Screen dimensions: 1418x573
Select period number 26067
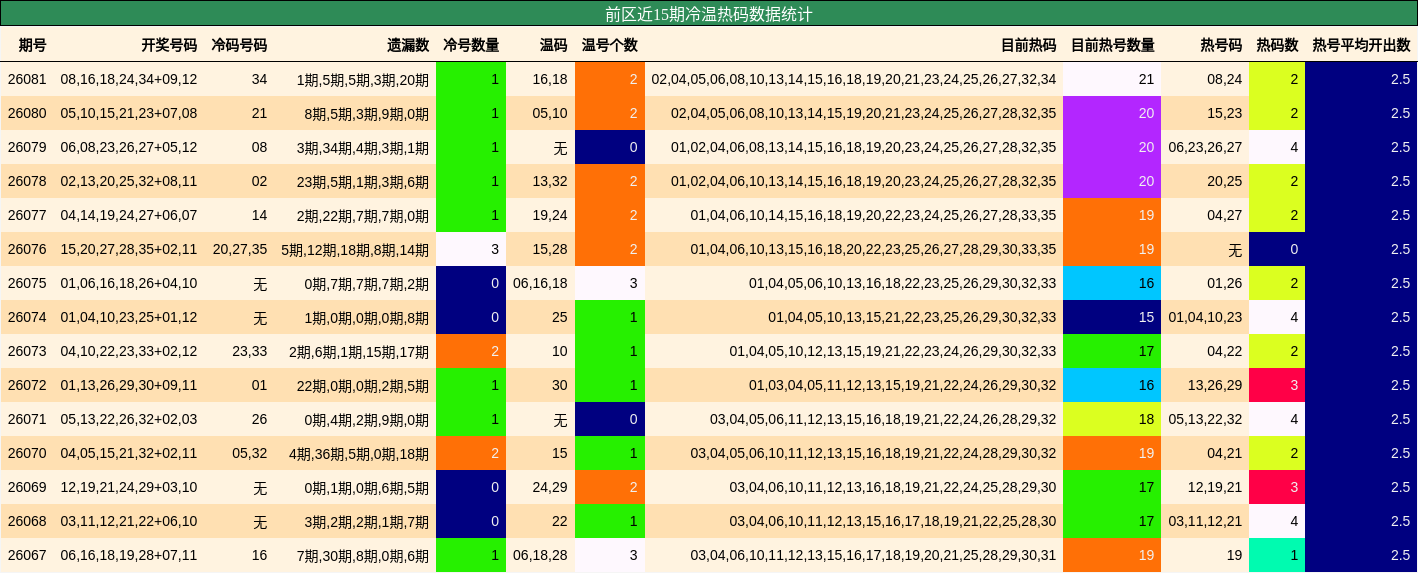27,555
